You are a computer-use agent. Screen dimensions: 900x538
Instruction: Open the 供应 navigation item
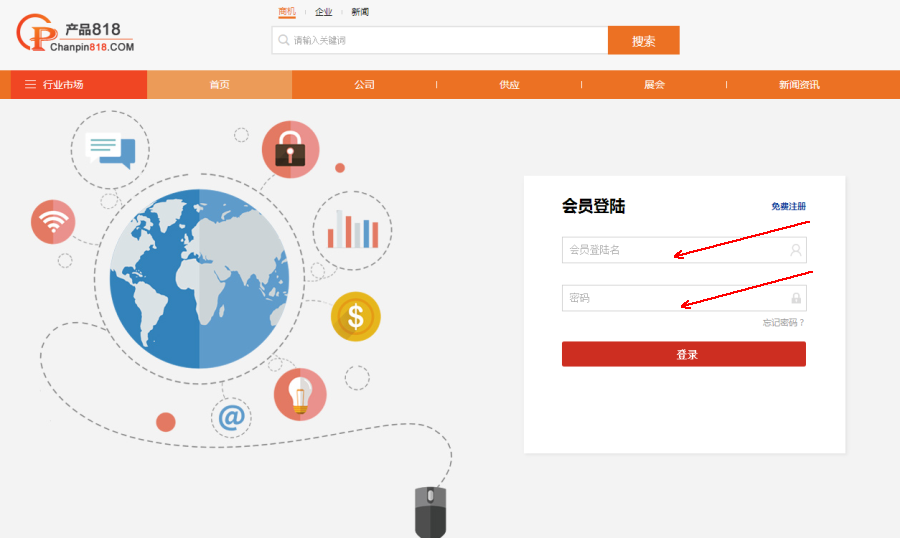509,85
